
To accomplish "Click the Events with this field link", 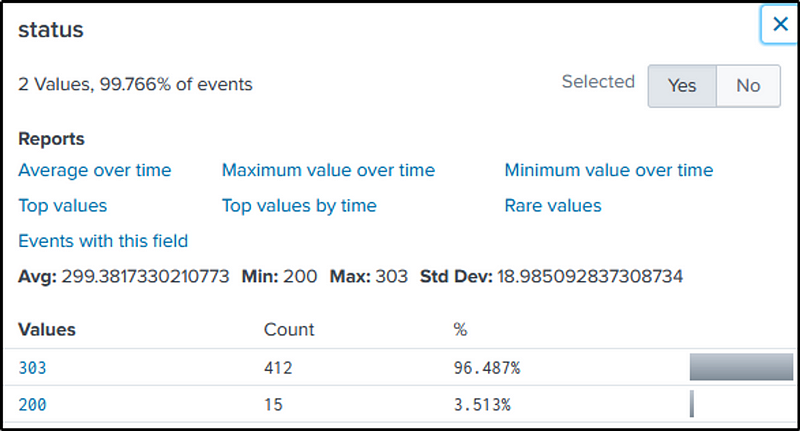I will 103,241.
